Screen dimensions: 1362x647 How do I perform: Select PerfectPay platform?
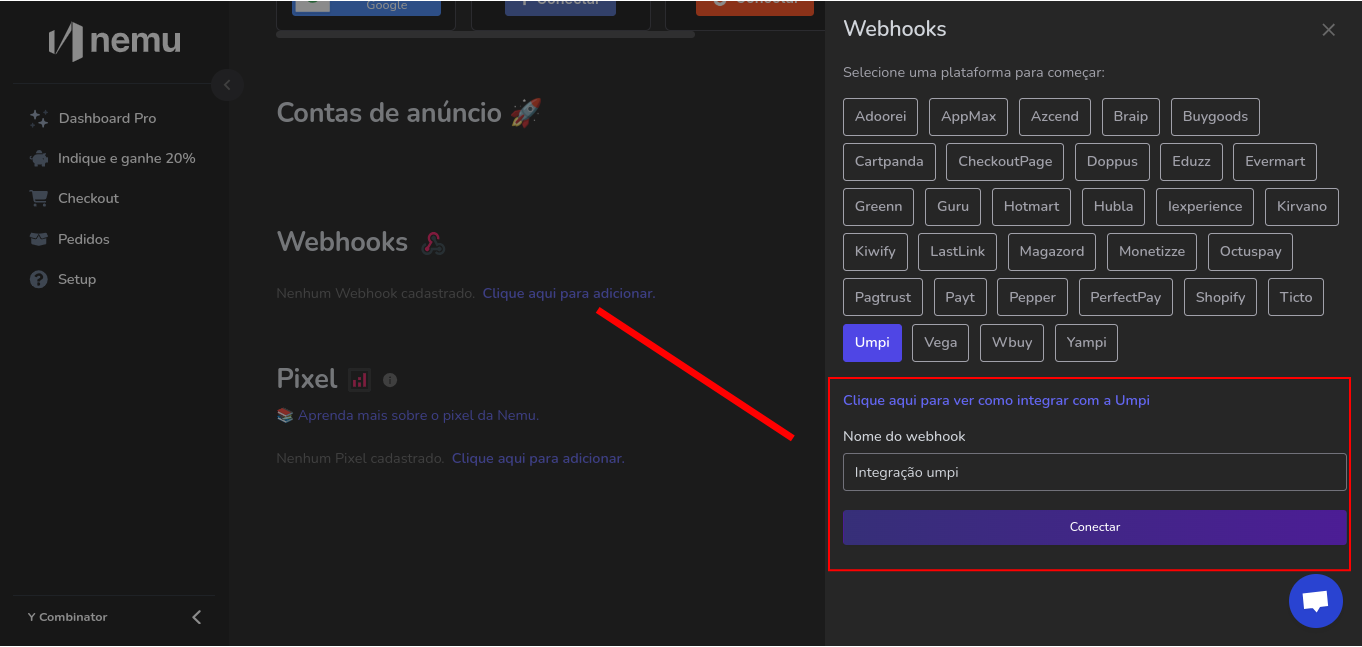click(1126, 297)
